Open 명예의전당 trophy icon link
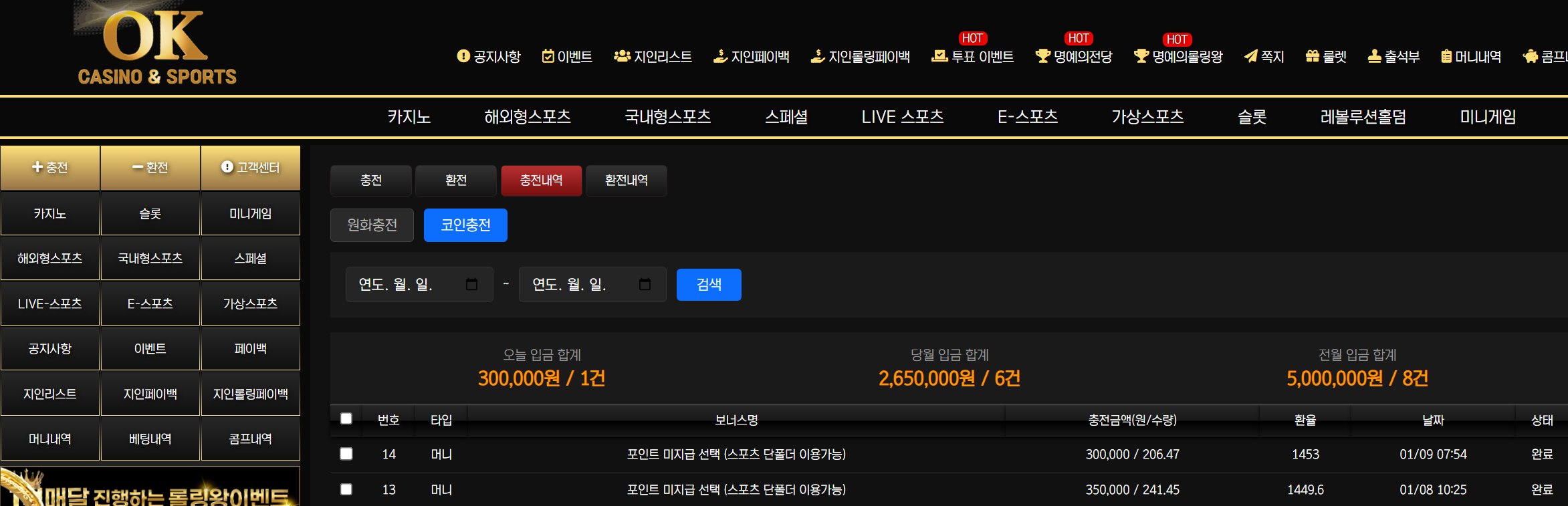Image resolution: width=1568 pixels, height=506 pixels. [x=1042, y=56]
